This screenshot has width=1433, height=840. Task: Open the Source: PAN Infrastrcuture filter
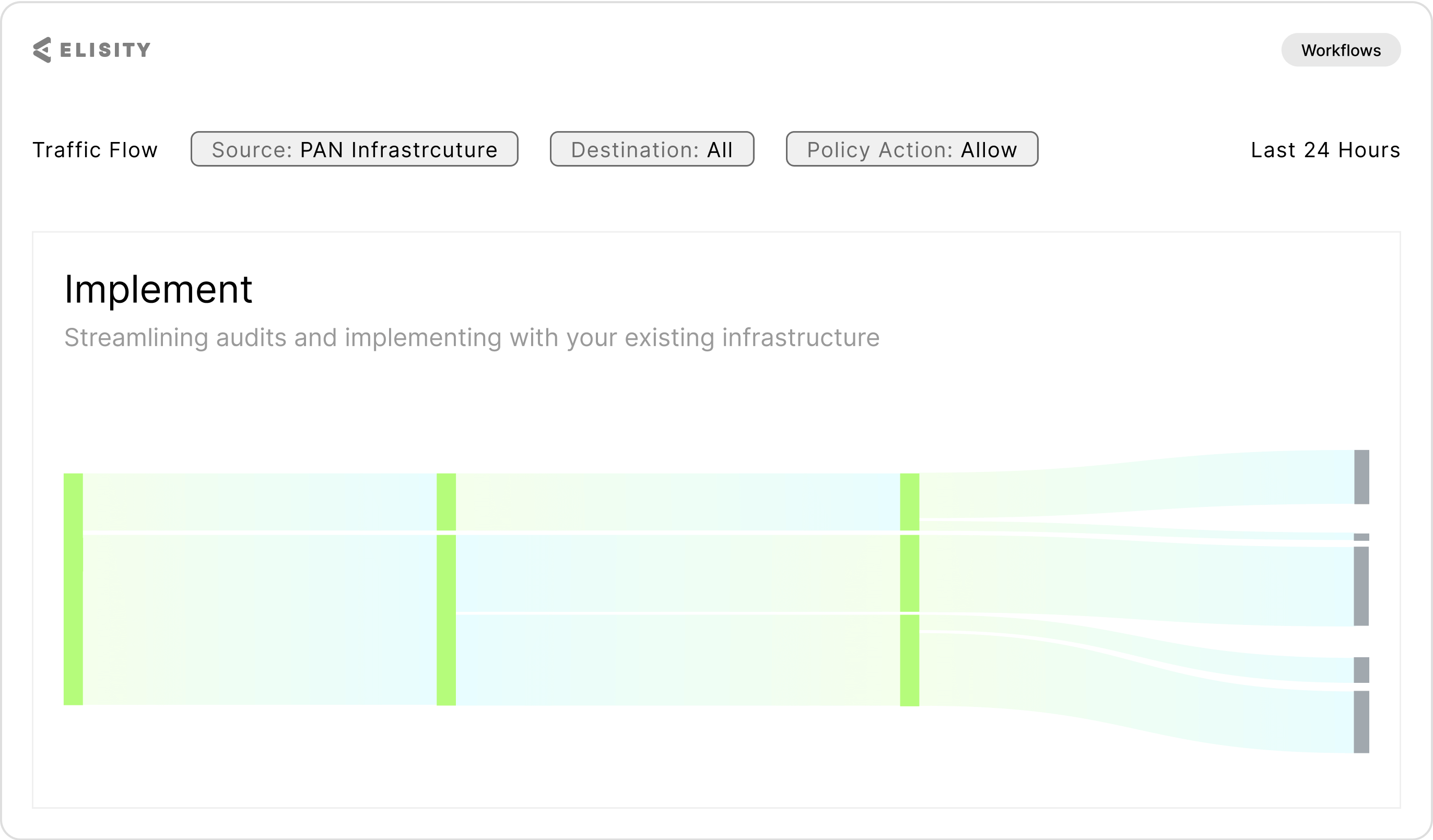point(354,149)
